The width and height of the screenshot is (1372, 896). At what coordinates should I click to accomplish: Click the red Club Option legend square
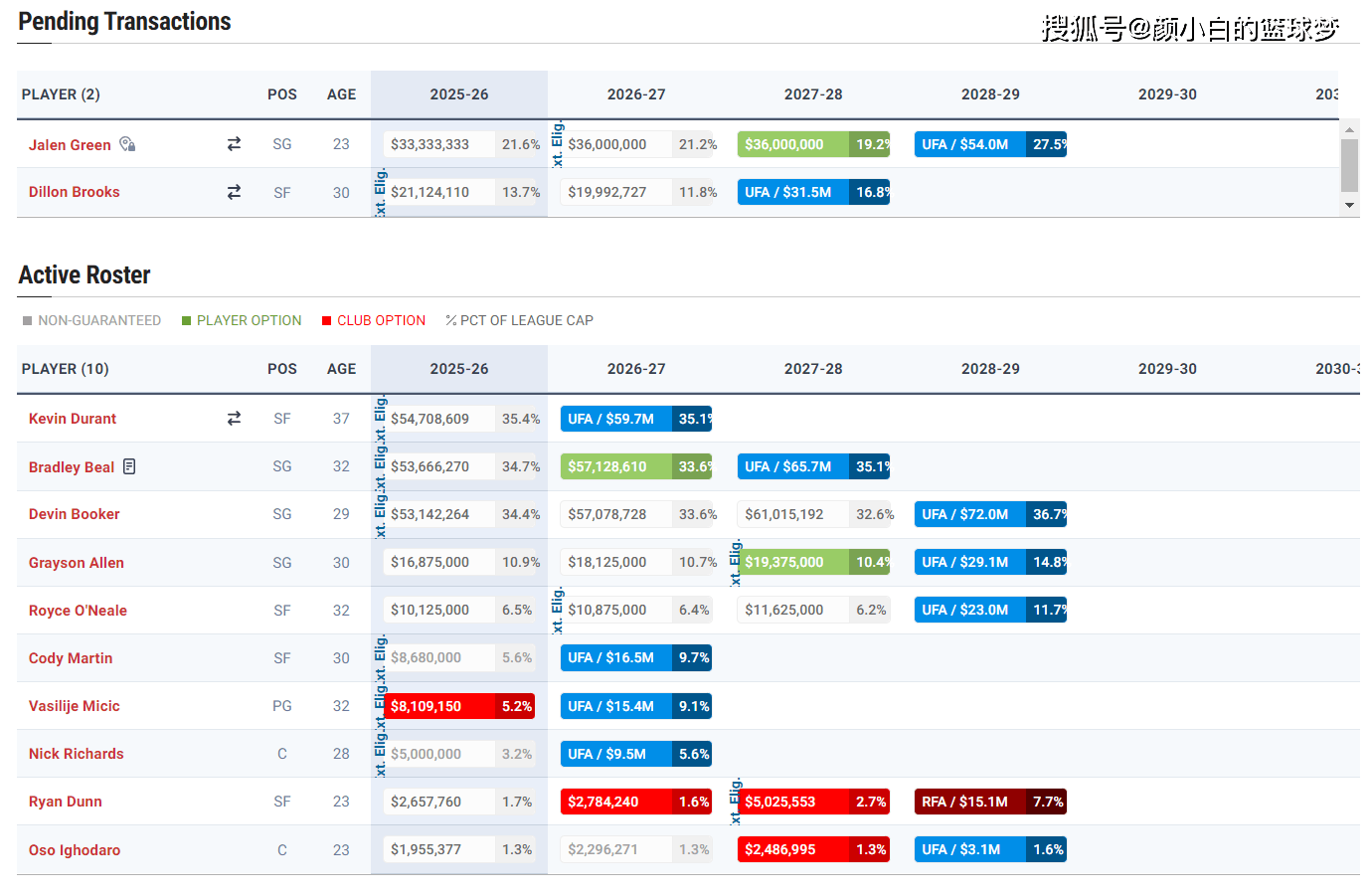tap(326, 320)
